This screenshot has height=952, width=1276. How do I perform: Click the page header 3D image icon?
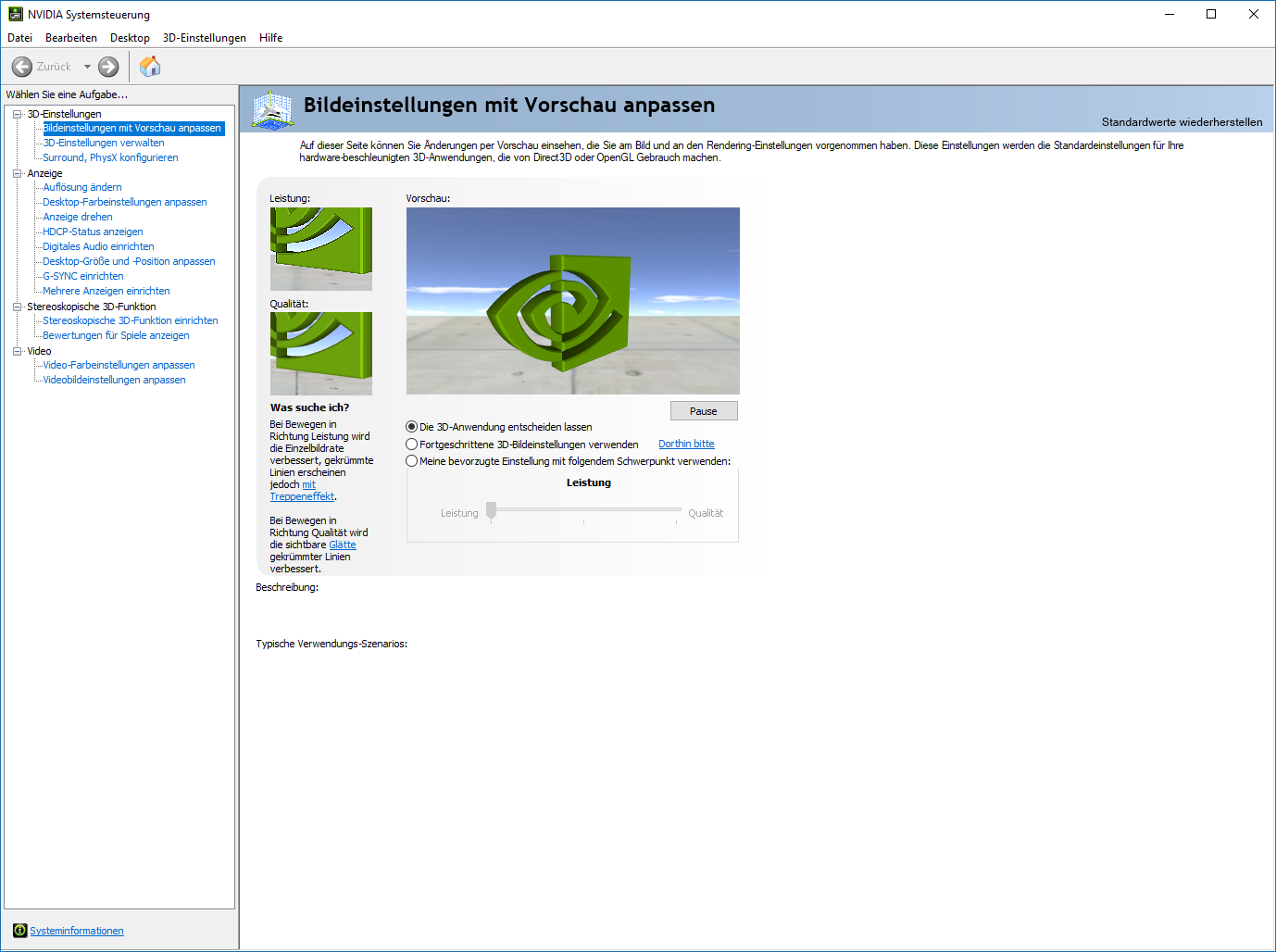(x=272, y=109)
